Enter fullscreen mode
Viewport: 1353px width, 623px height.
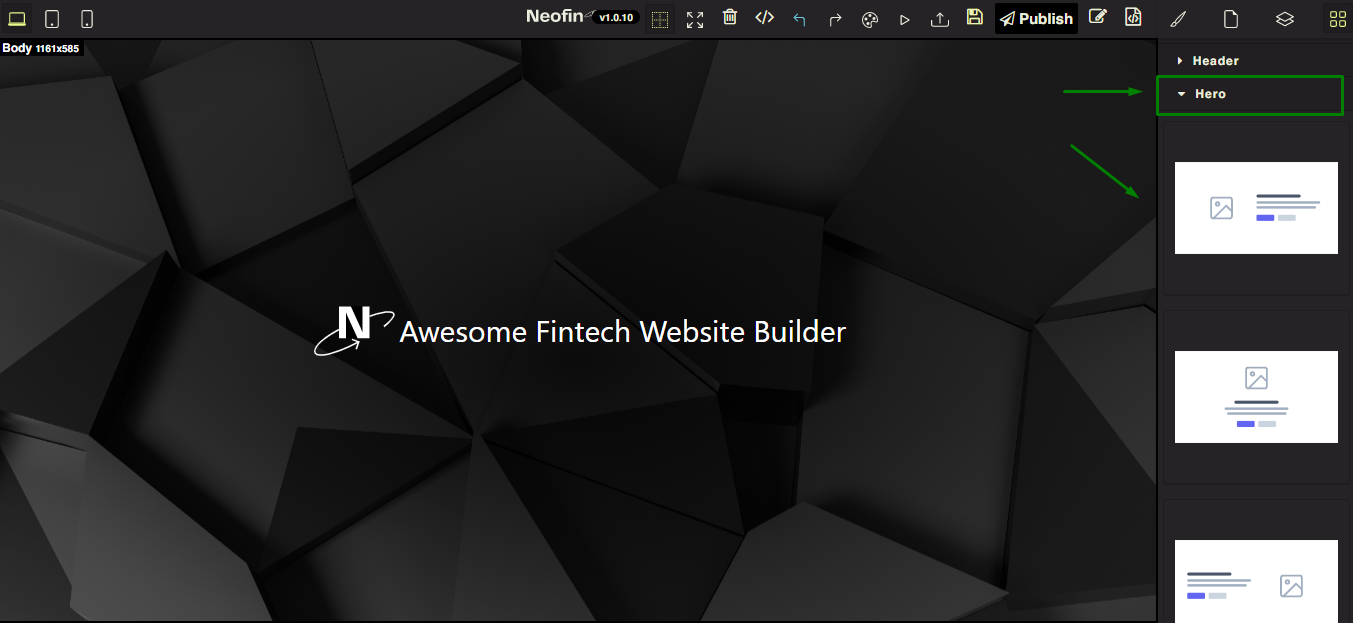point(695,19)
